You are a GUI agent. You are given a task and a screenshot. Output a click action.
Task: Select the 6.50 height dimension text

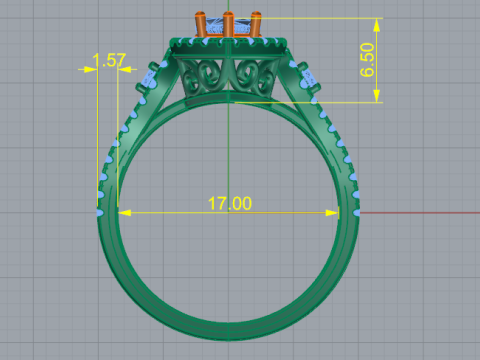click(x=367, y=60)
